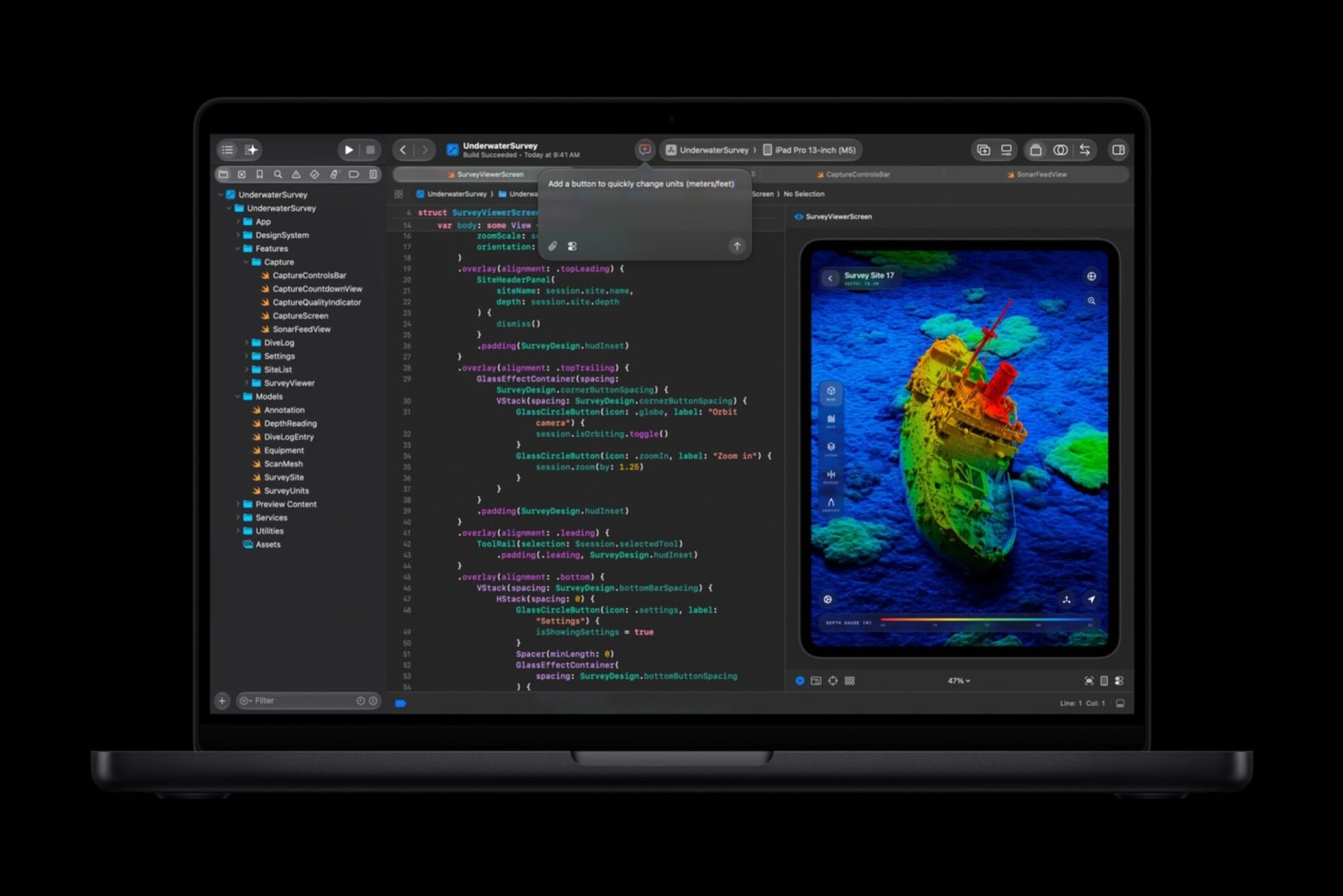Click the UnderwaterSurvey scheme selector

coord(707,150)
